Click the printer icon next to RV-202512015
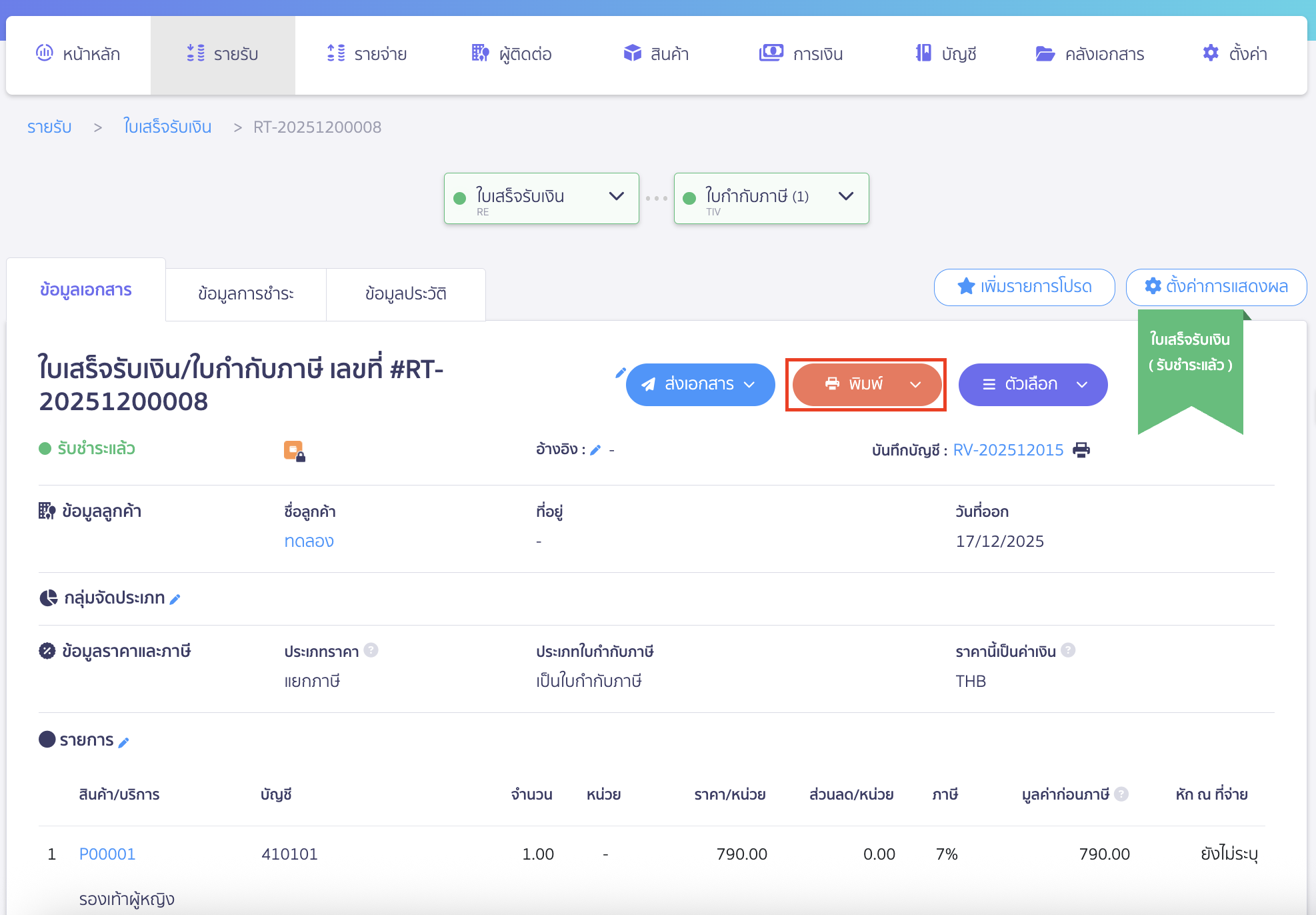The height and width of the screenshot is (915, 1316). click(1081, 450)
